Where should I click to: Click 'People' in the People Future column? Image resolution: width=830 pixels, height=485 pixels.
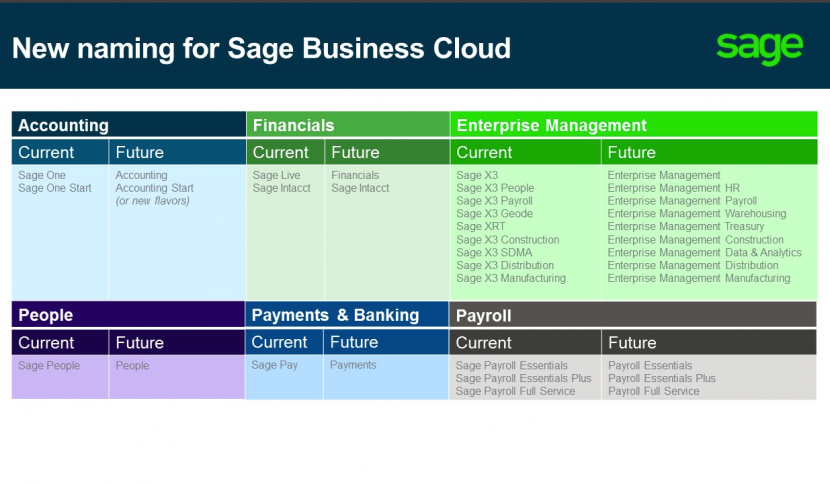click(132, 365)
